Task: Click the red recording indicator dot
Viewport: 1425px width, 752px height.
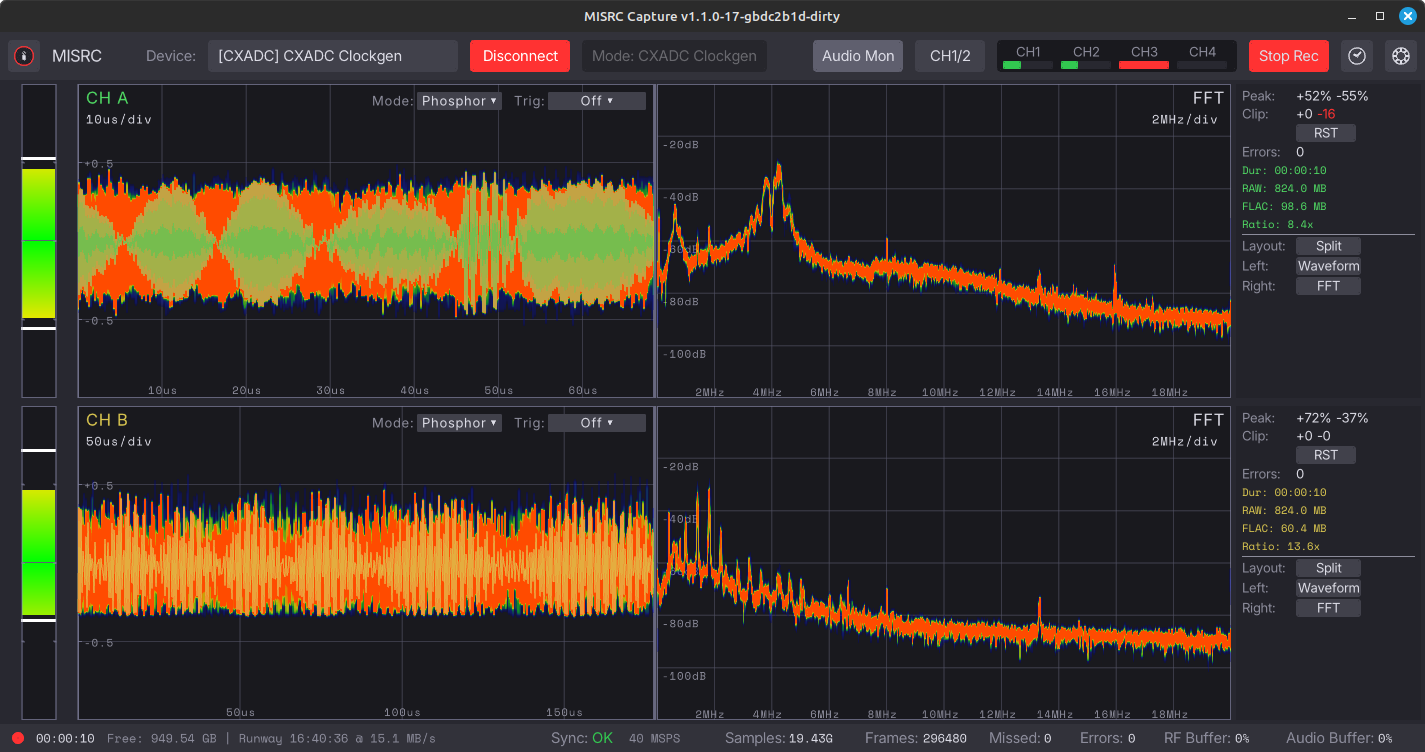Action: tap(18, 738)
